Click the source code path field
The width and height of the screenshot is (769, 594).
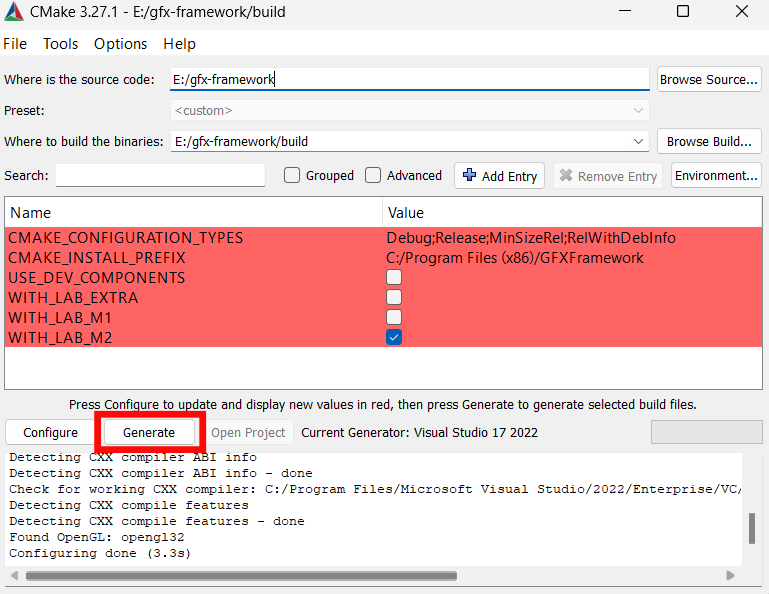[410, 79]
